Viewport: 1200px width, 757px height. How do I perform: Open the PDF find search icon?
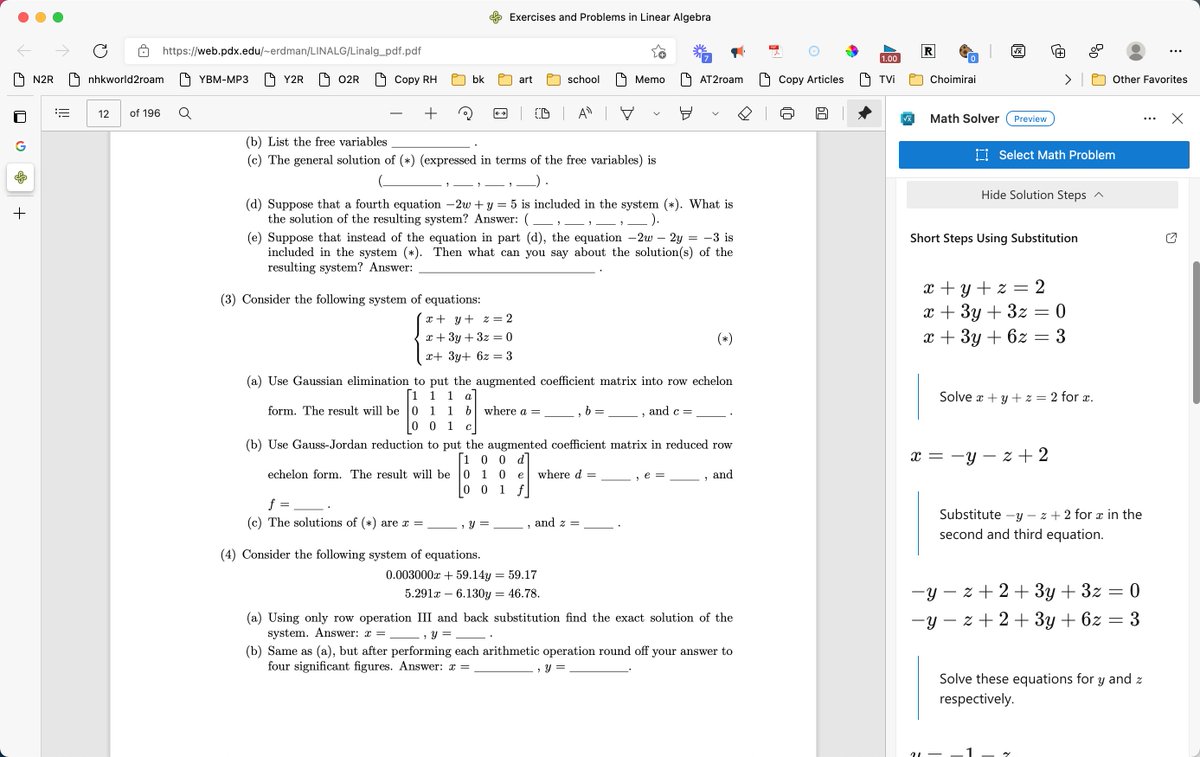click(x=185, y=113)
